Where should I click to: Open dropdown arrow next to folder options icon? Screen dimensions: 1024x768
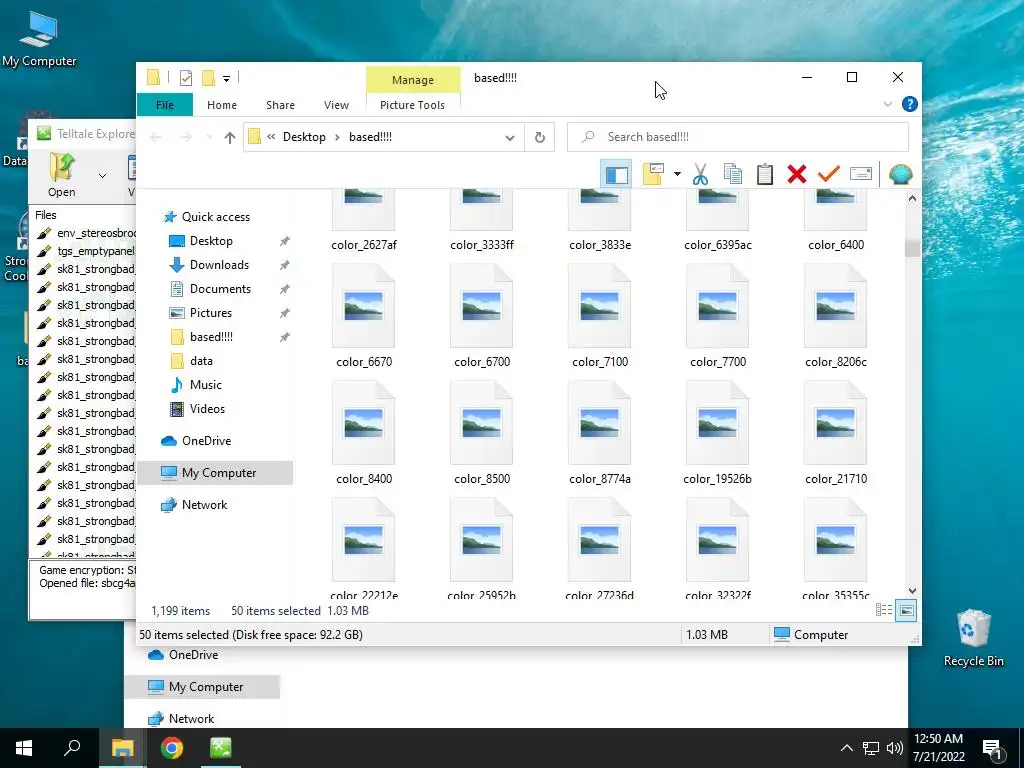tap(677, 174)
